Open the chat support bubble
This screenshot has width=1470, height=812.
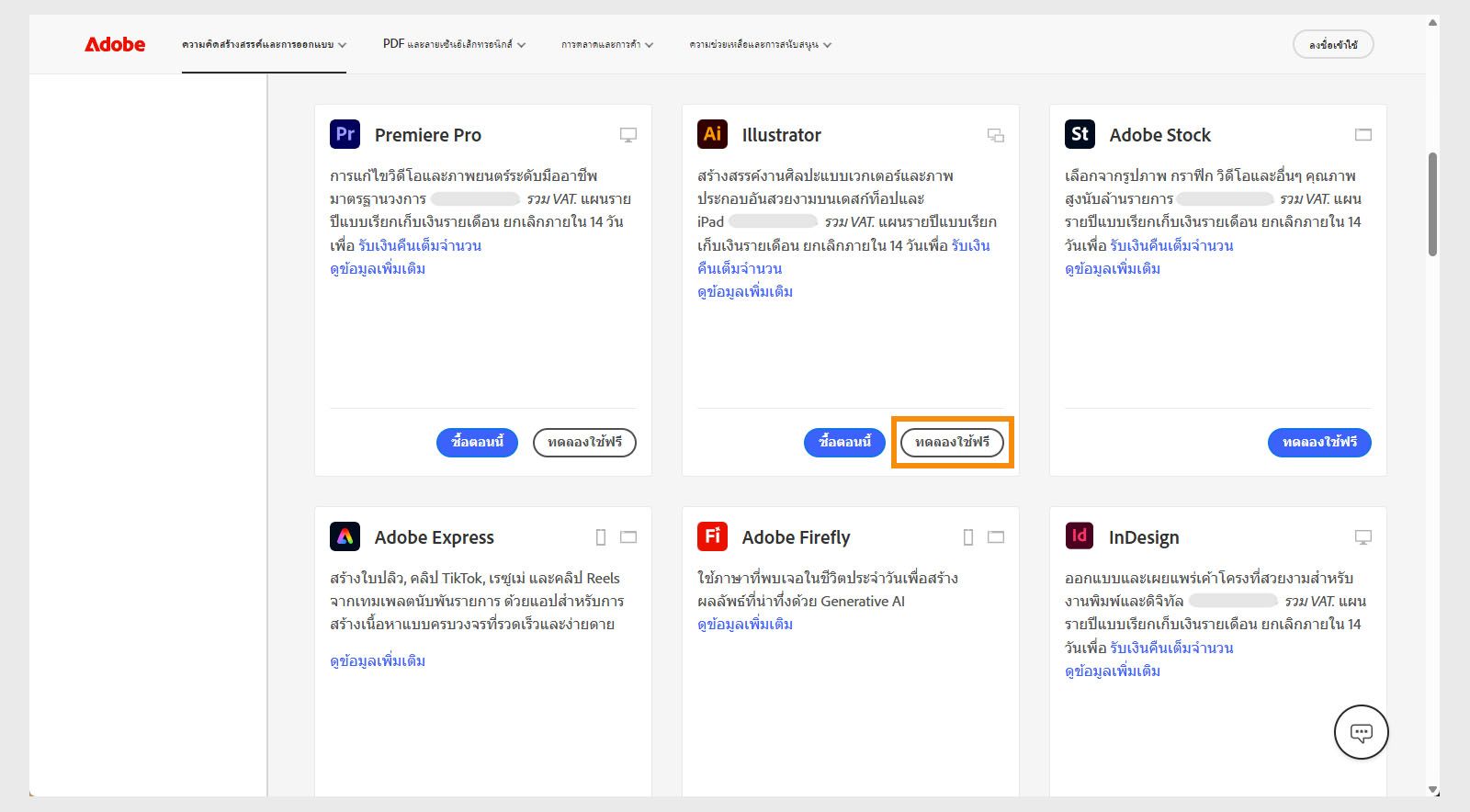tap(1361, 732)
